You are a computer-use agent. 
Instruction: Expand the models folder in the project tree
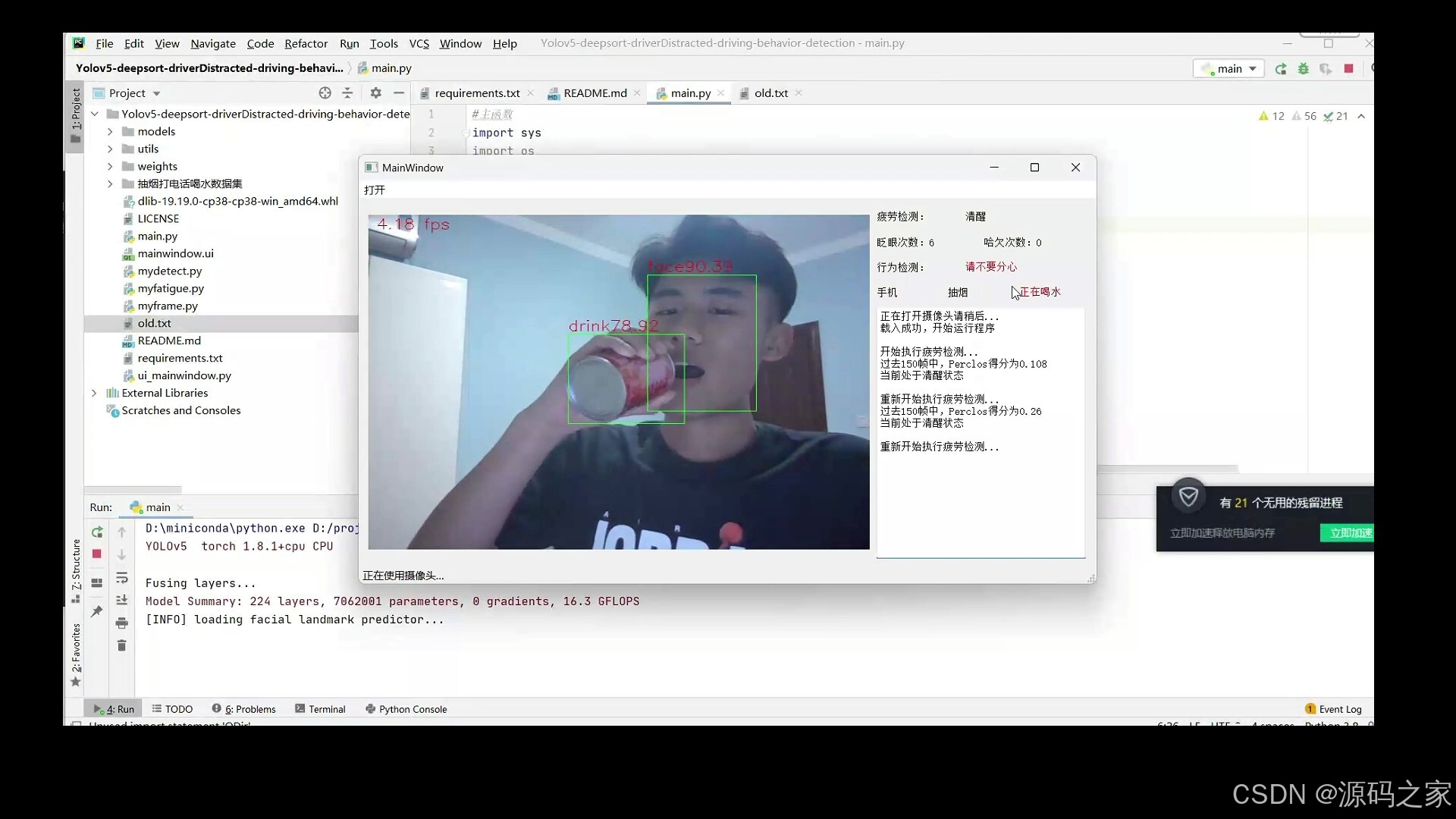point(111,131)
